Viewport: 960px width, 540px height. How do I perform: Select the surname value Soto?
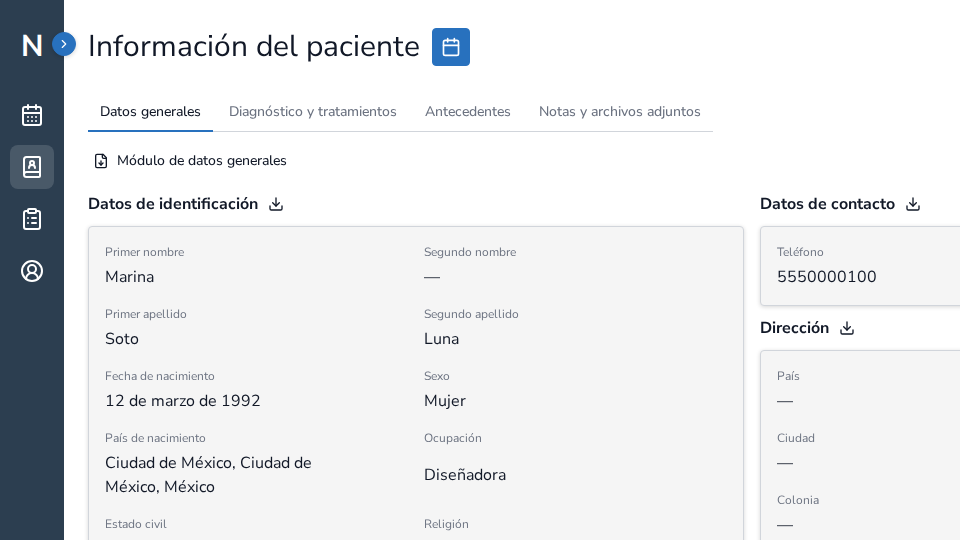click(122, 339)
